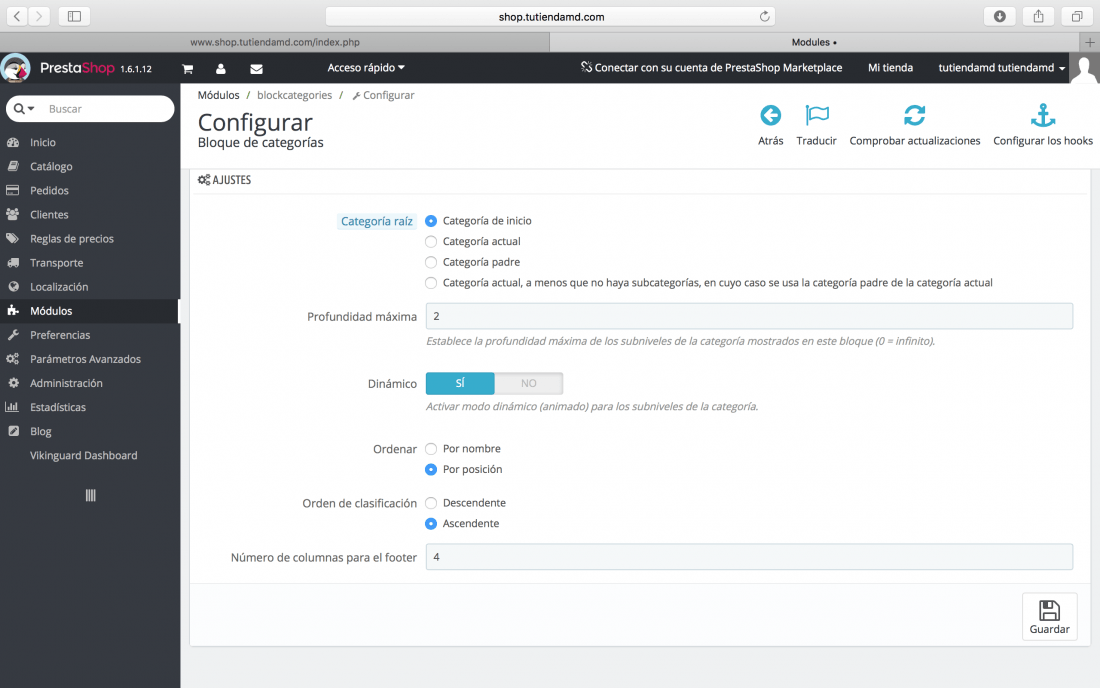Image resolution: width=1100 pixels, height=688 pixels.
Task: Click Safari back navigation arrow
Action: pos(18,16)
